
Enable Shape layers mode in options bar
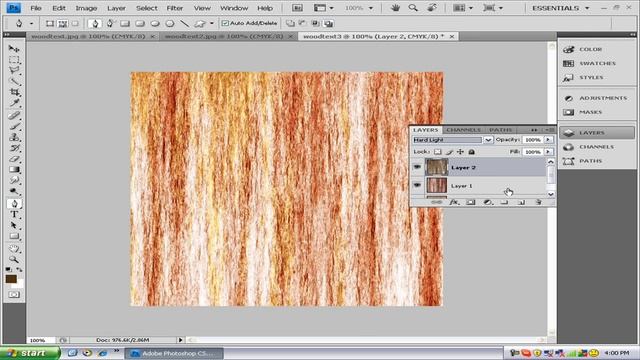tap(49, 24)
